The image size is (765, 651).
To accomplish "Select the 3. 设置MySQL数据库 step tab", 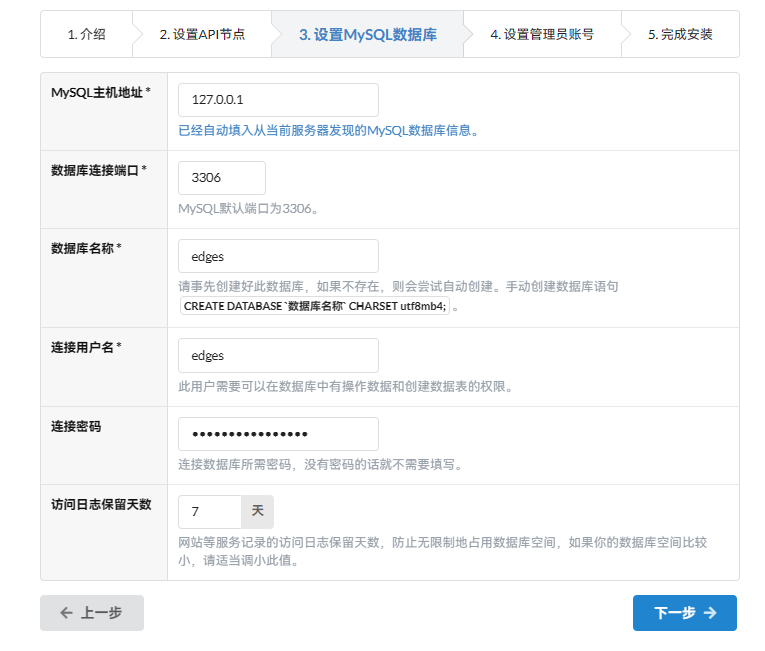I will tap(367, 34).
